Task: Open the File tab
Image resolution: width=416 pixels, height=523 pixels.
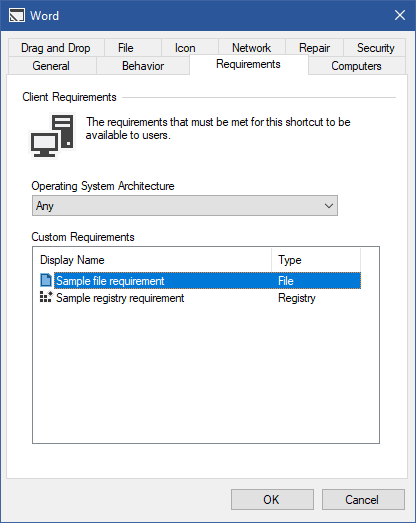Action: click(x=126, y=48)
